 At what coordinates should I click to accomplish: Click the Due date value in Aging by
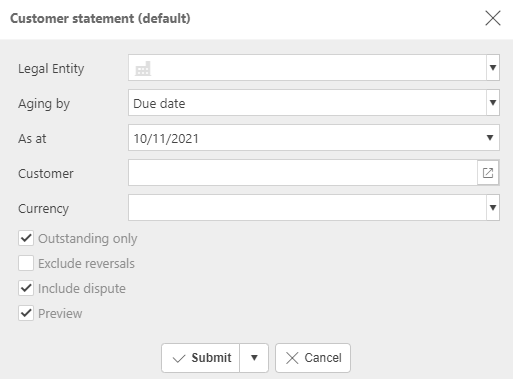click(x=159, y=103)
